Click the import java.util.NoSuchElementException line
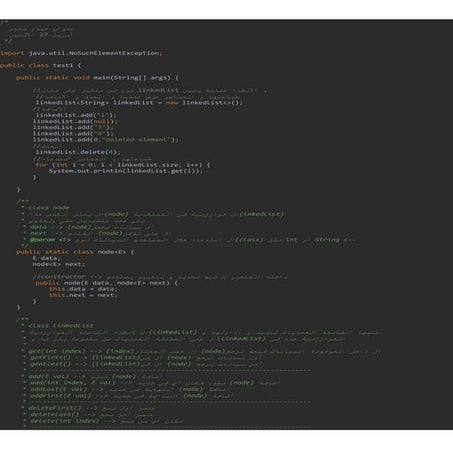The height and width of the screenshot is (453, 453). tap(81, 53)
